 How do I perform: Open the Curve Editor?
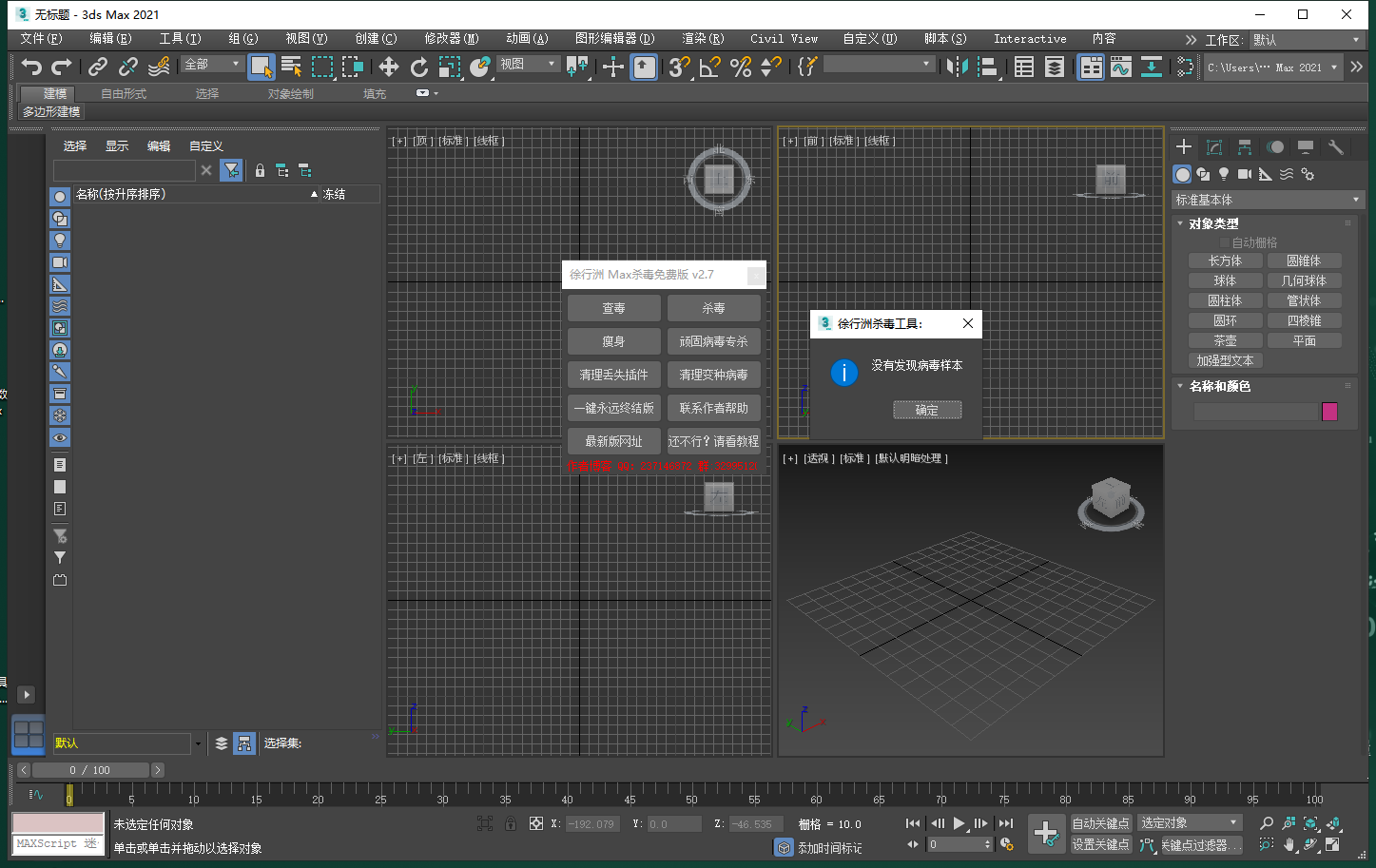(1121, 67)
